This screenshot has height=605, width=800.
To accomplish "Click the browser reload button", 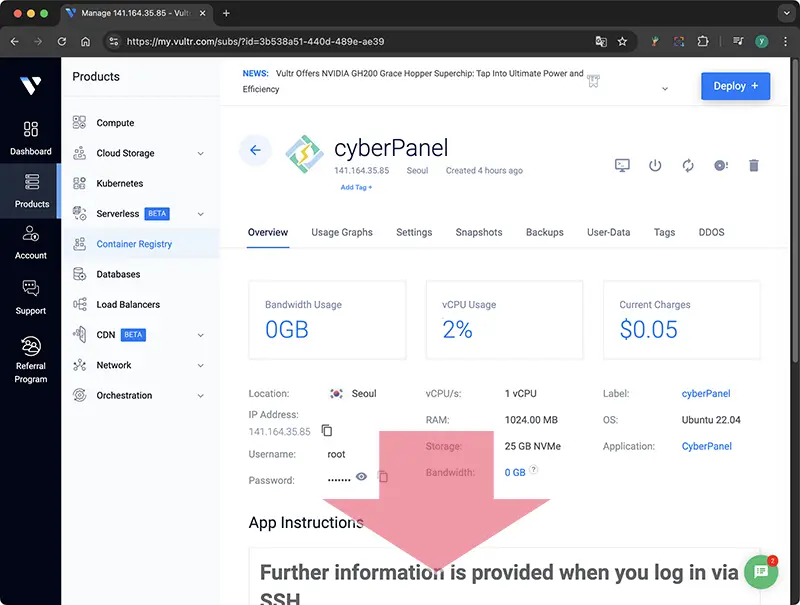I will [62, 41].
